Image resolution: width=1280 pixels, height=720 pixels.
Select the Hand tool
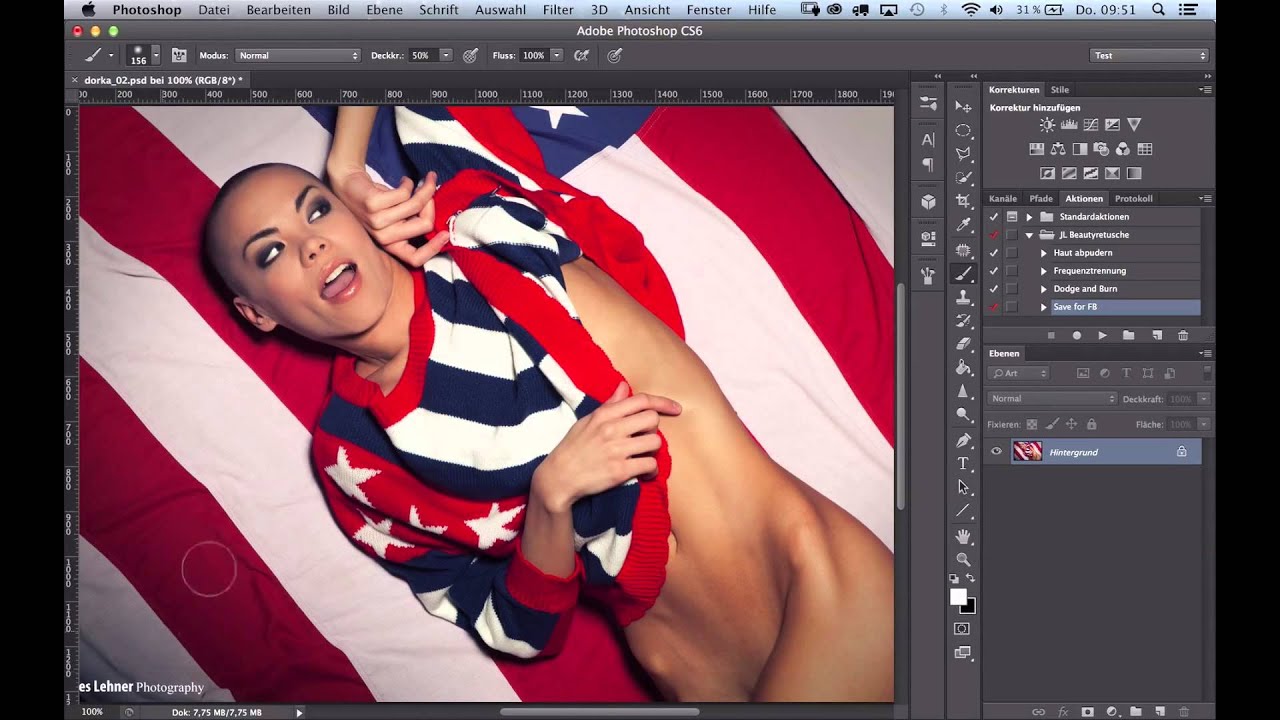pos(963,536)
